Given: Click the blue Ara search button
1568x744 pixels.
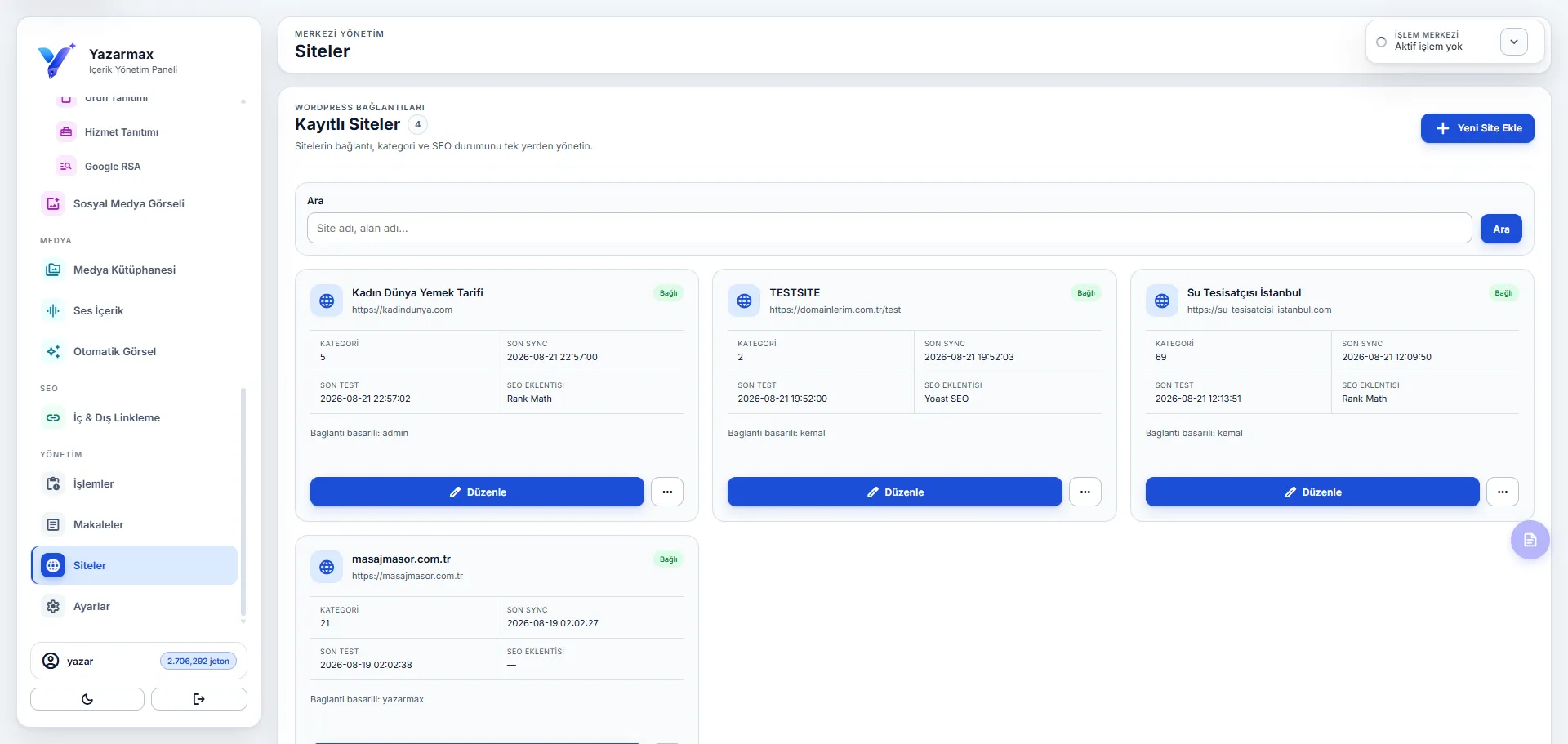Looking at the screenshot, I should coord(1501,229).
